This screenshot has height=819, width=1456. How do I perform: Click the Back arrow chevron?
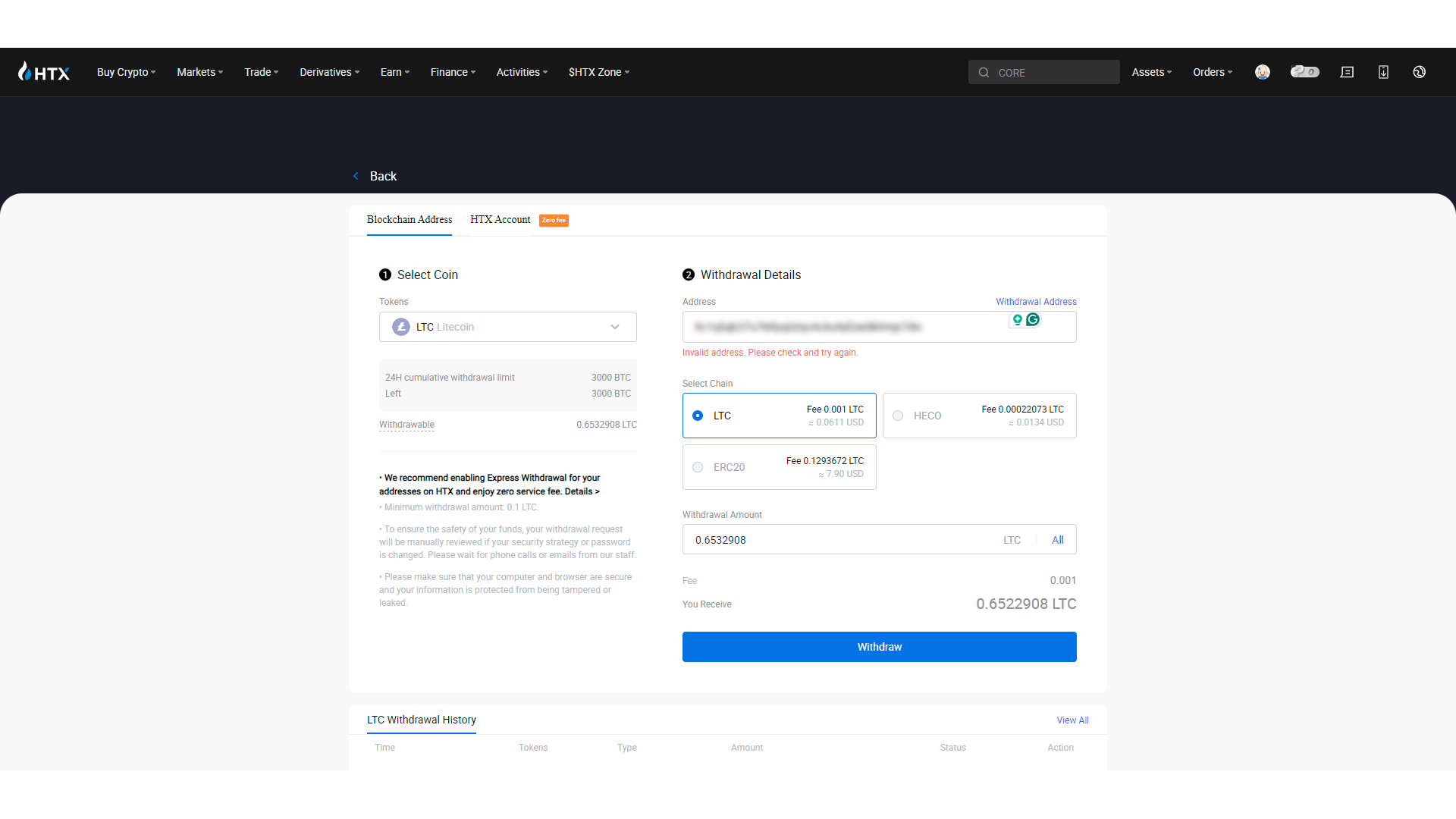[356, 176]
